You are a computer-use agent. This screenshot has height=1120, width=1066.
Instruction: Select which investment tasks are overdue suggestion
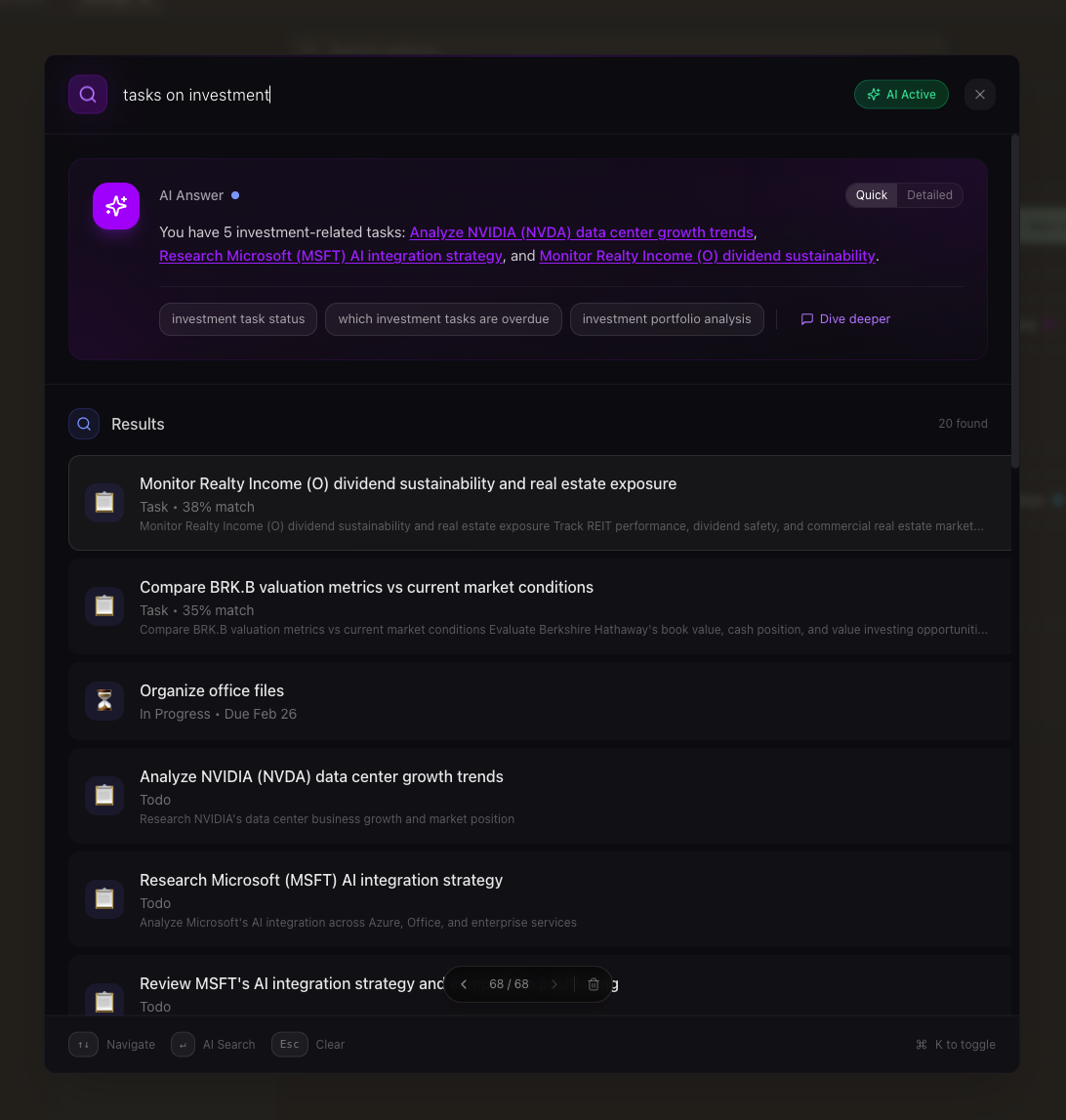click(x=443, y=319)
